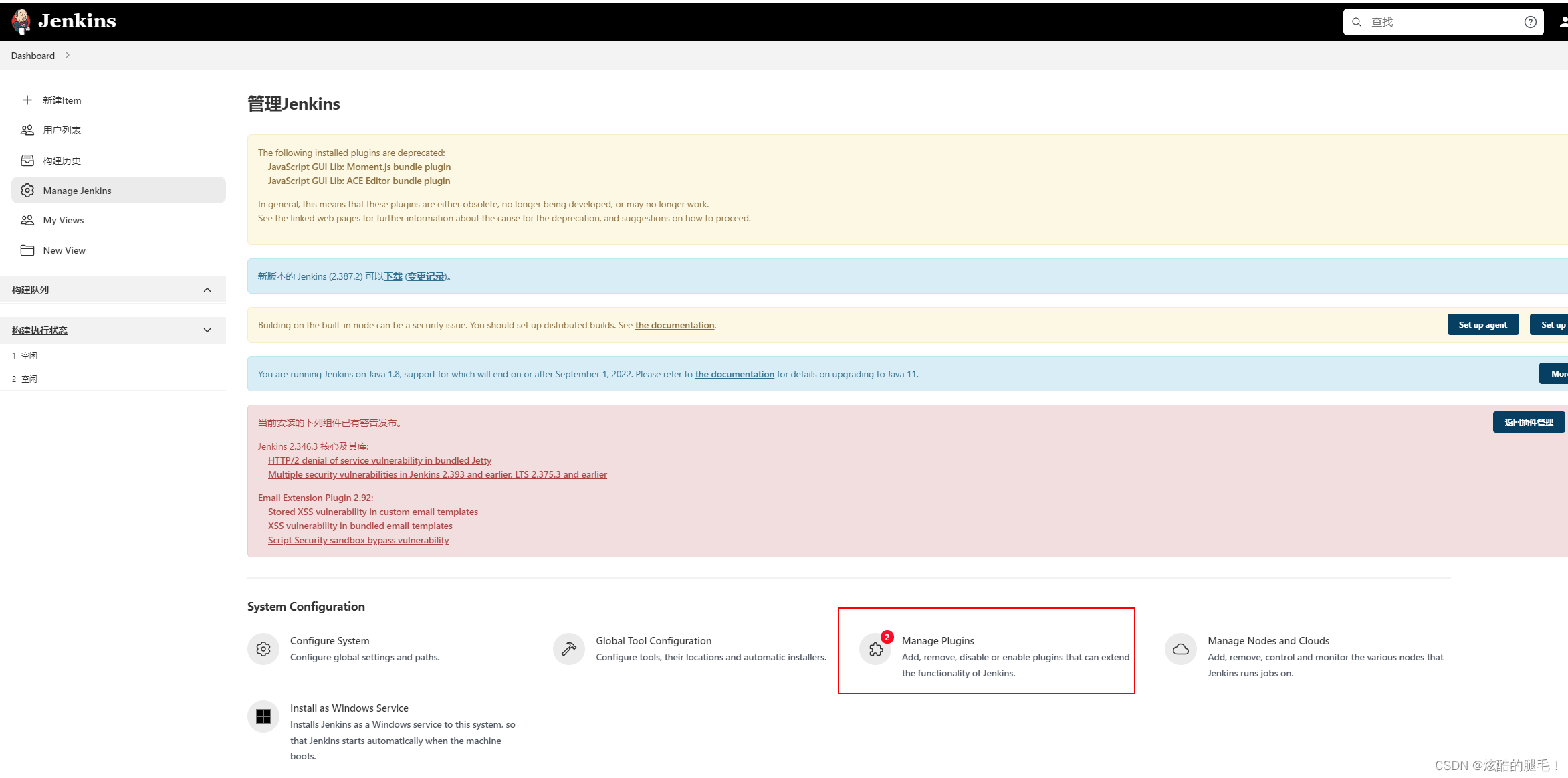Click the Manage Nodes cloud icon
The height and width of the screenshot is (778, 1568).
tap(1181, 649)
